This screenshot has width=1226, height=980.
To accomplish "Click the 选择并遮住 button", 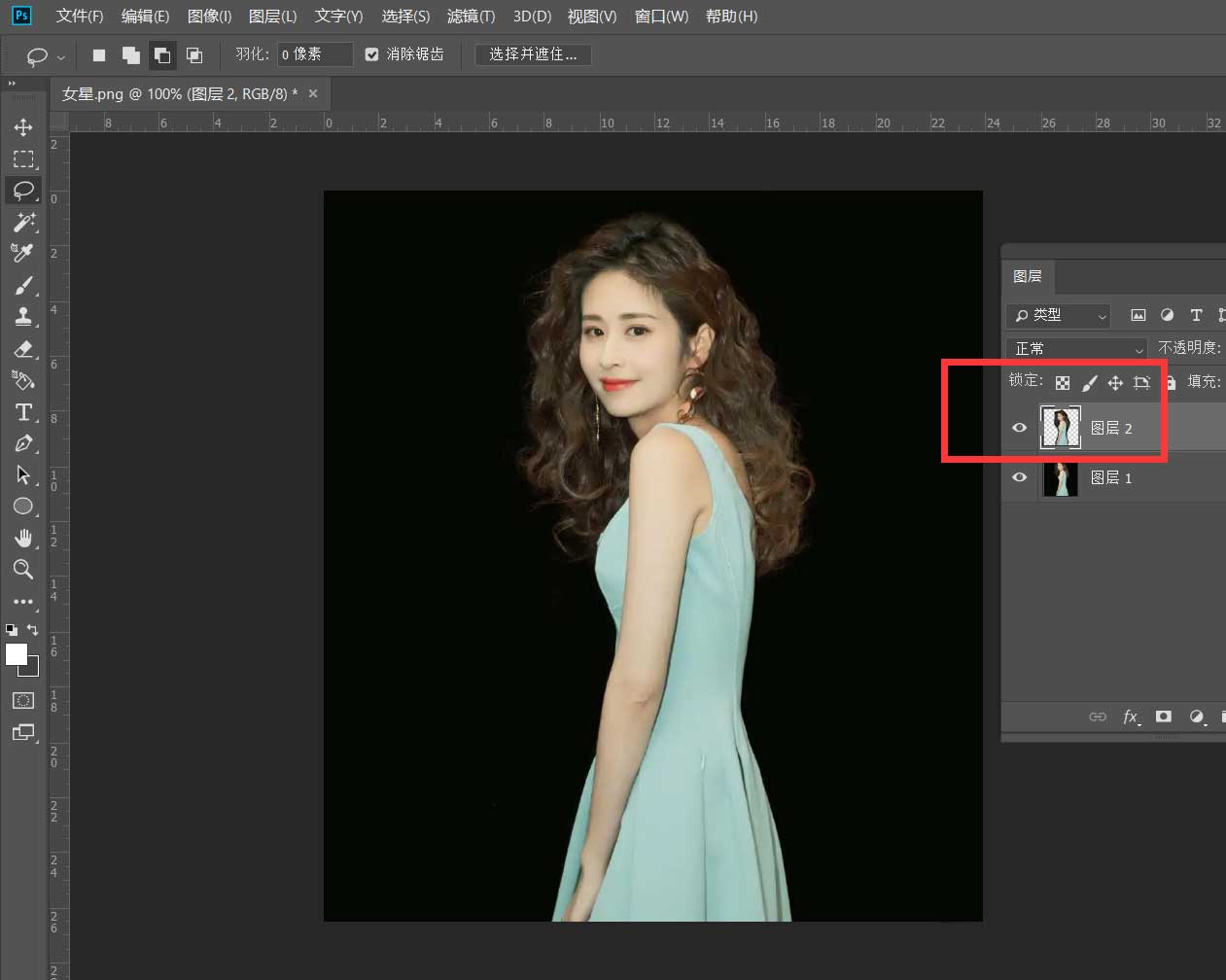I will [x=533, y=54].
